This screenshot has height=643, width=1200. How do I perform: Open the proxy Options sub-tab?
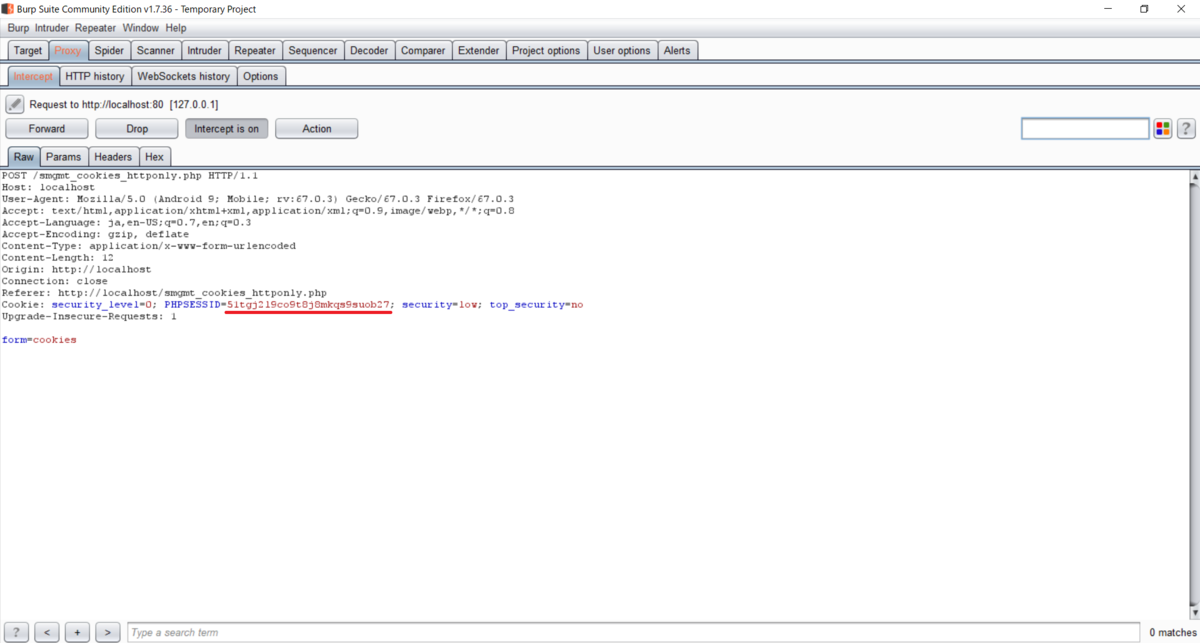coord(261,76)
